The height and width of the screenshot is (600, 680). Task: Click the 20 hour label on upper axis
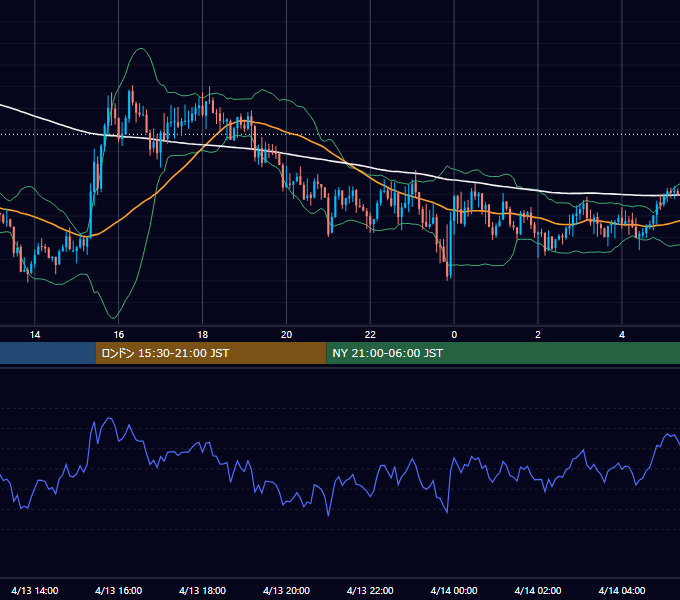click(286, 335)
